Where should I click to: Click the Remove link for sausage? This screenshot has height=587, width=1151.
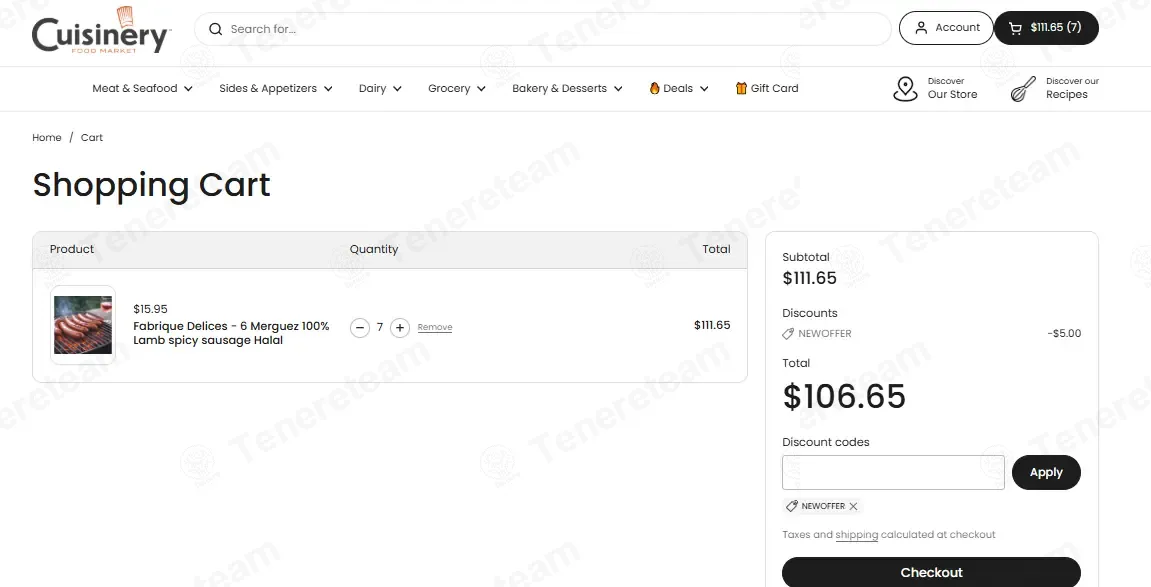point(435,327)
